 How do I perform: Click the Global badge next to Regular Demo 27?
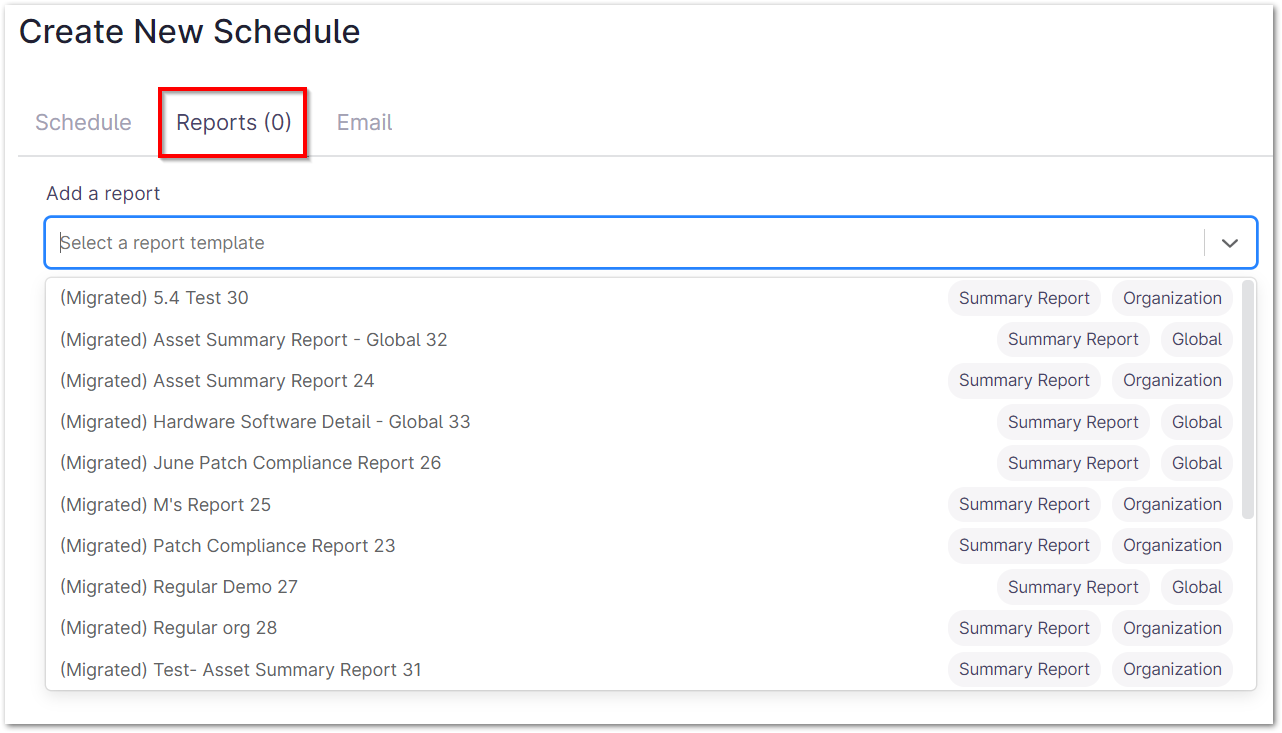pyautogui.click(x=1196, y=587)
